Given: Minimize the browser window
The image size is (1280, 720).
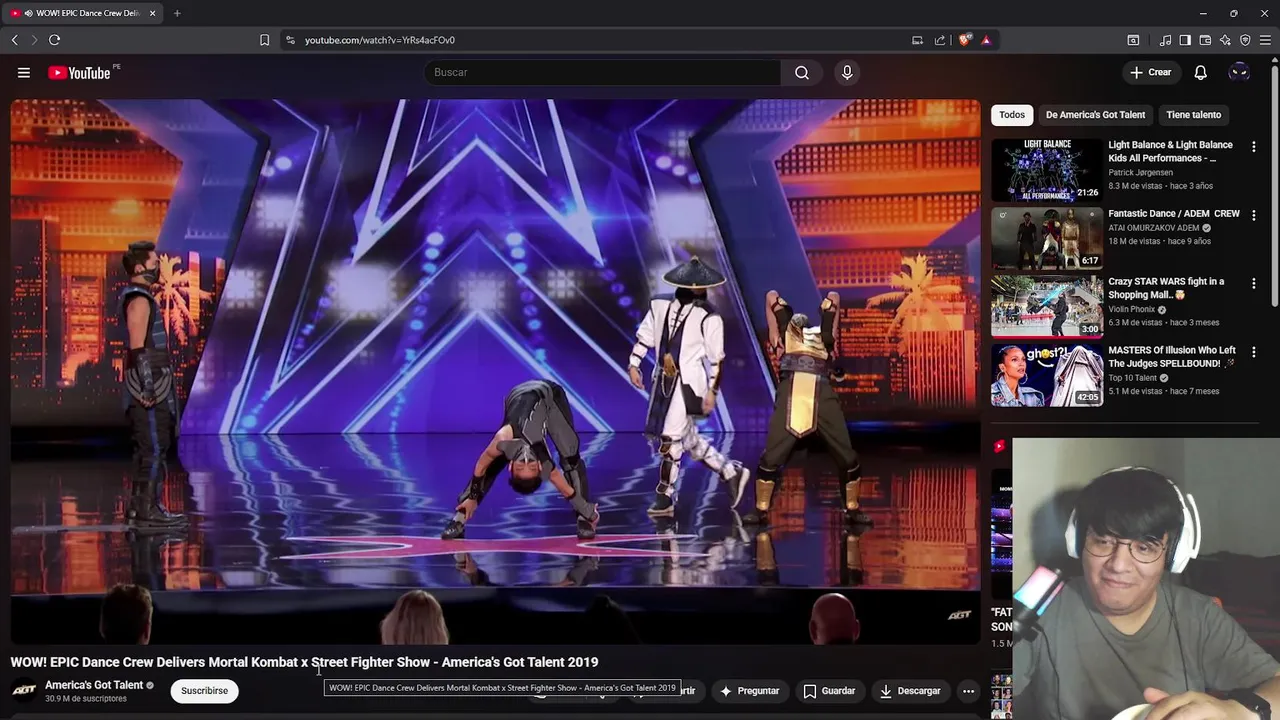Looking at the screenshot, I should click(x=1203, y=13).
